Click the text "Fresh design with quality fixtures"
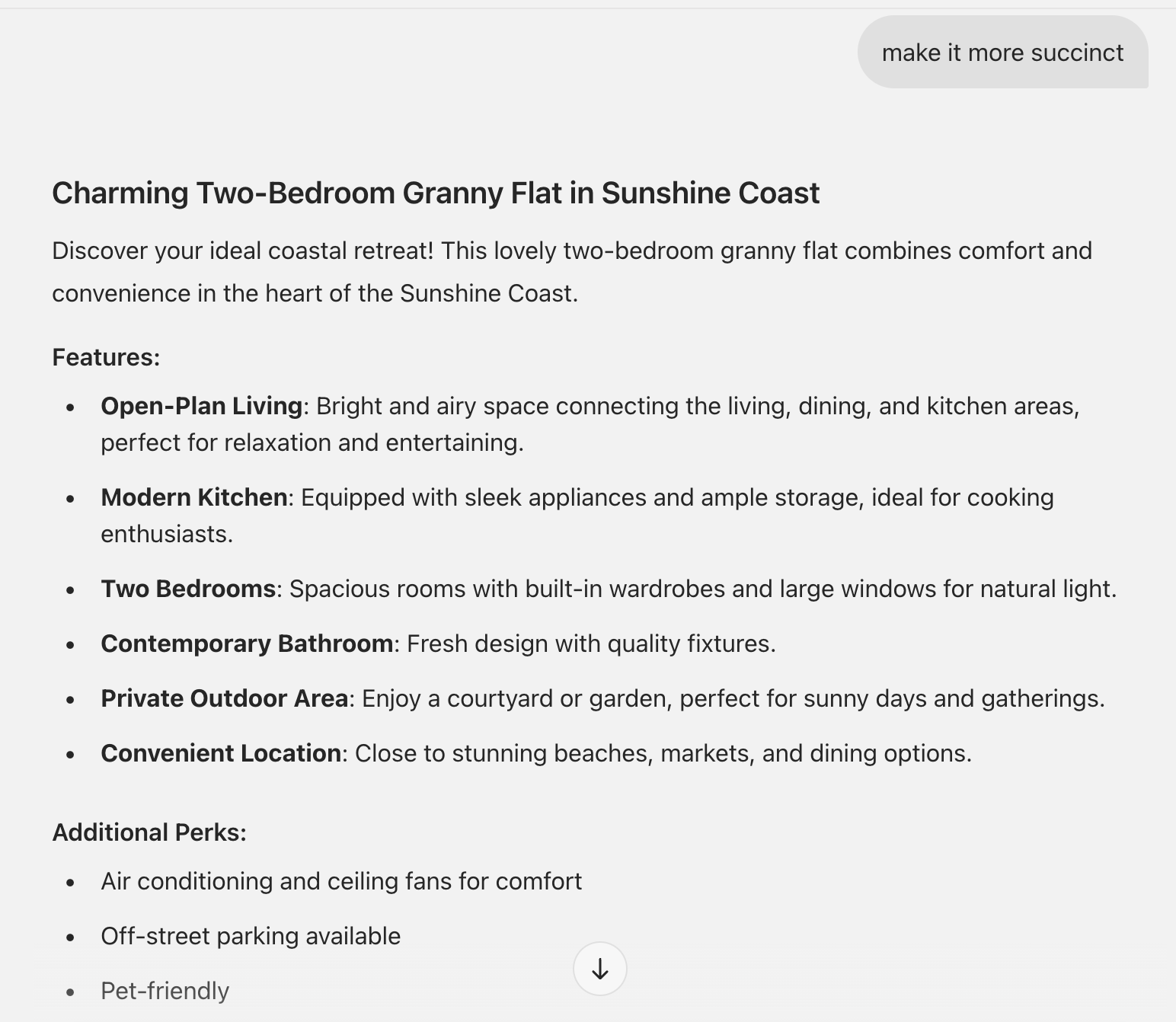The height and width of the screenshot is (1022, 1176). (591, 644)
